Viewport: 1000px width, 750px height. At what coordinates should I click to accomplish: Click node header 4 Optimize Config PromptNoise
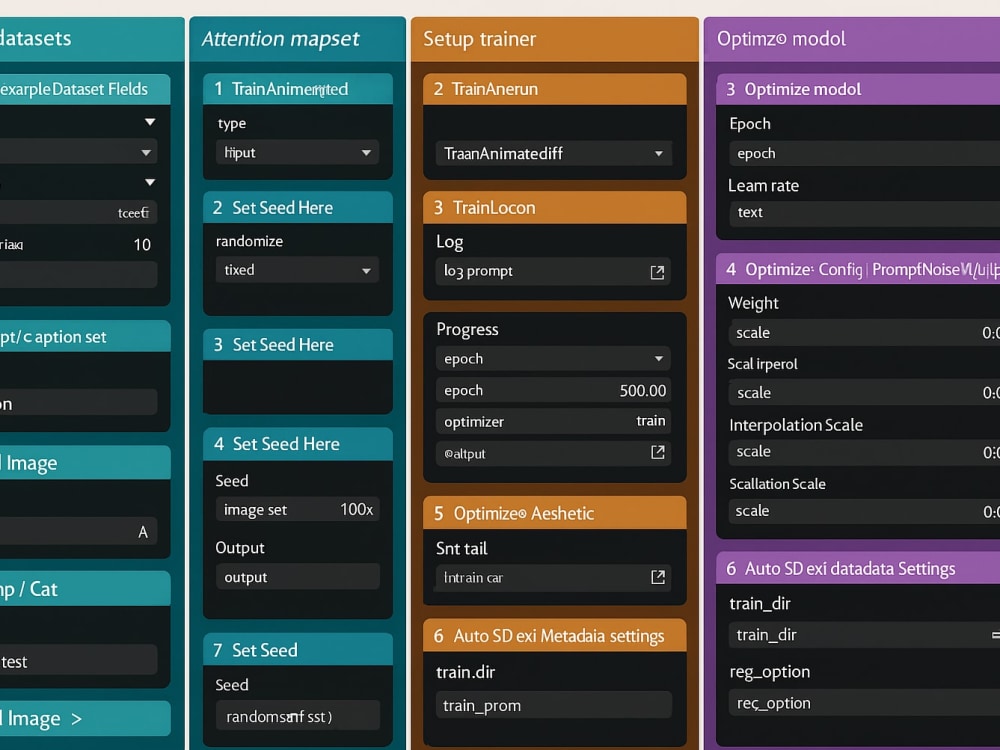click(x=858, y=269)
